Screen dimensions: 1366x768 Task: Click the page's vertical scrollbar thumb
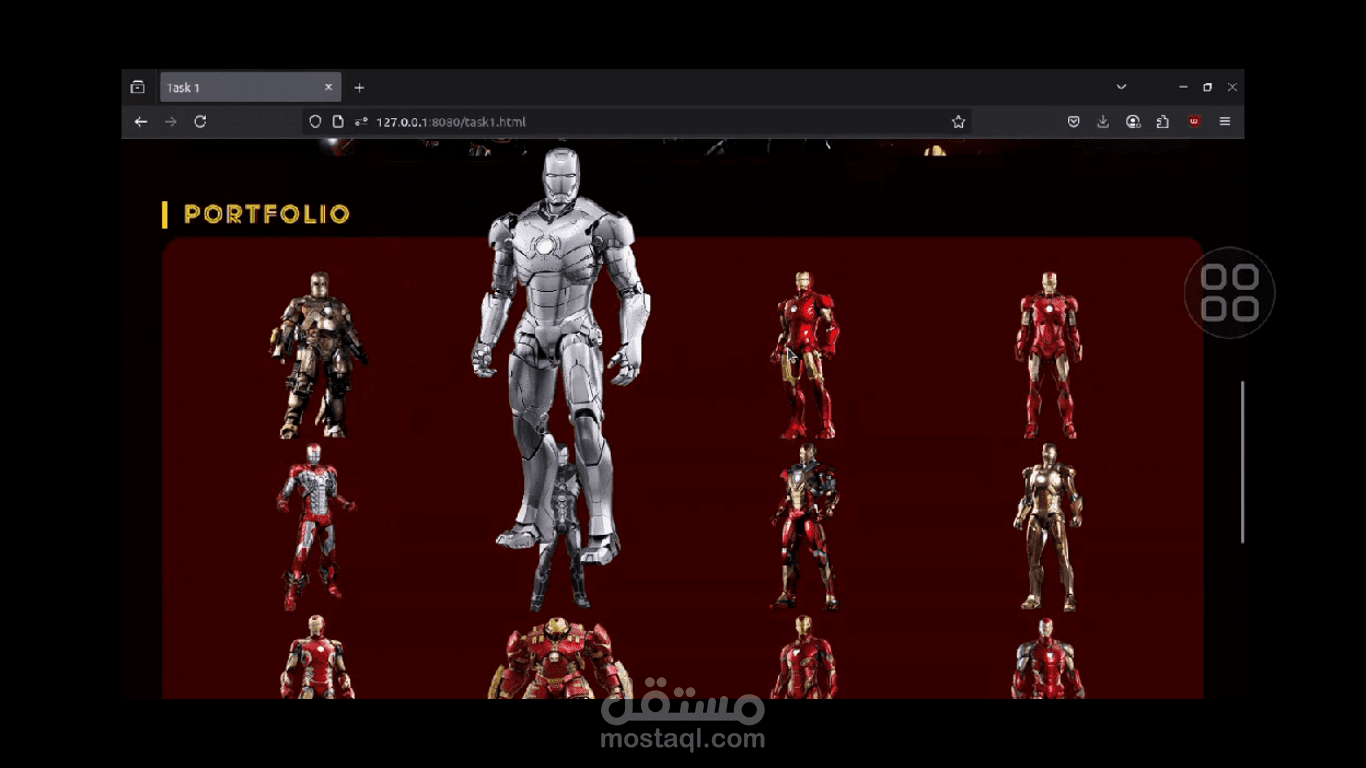[x=1243, y=462]
